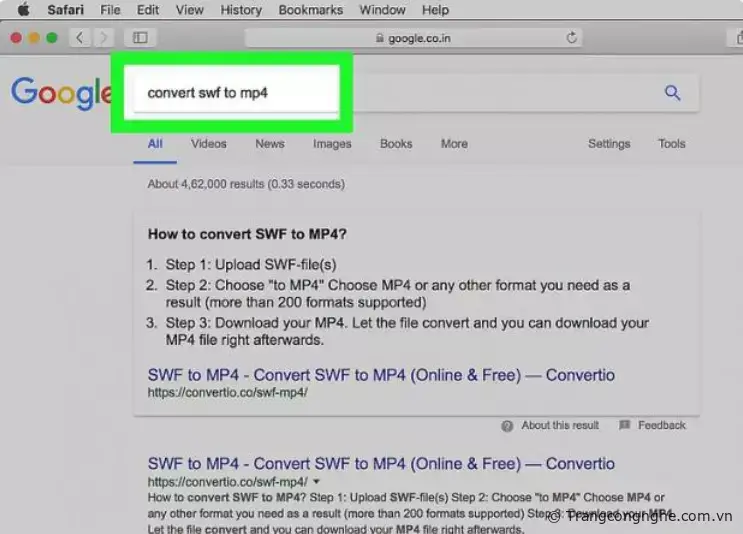This screenshot has width=743, height=534.
Task: Expand the More search categories dropdown
Action: click(x=454, y=144)
